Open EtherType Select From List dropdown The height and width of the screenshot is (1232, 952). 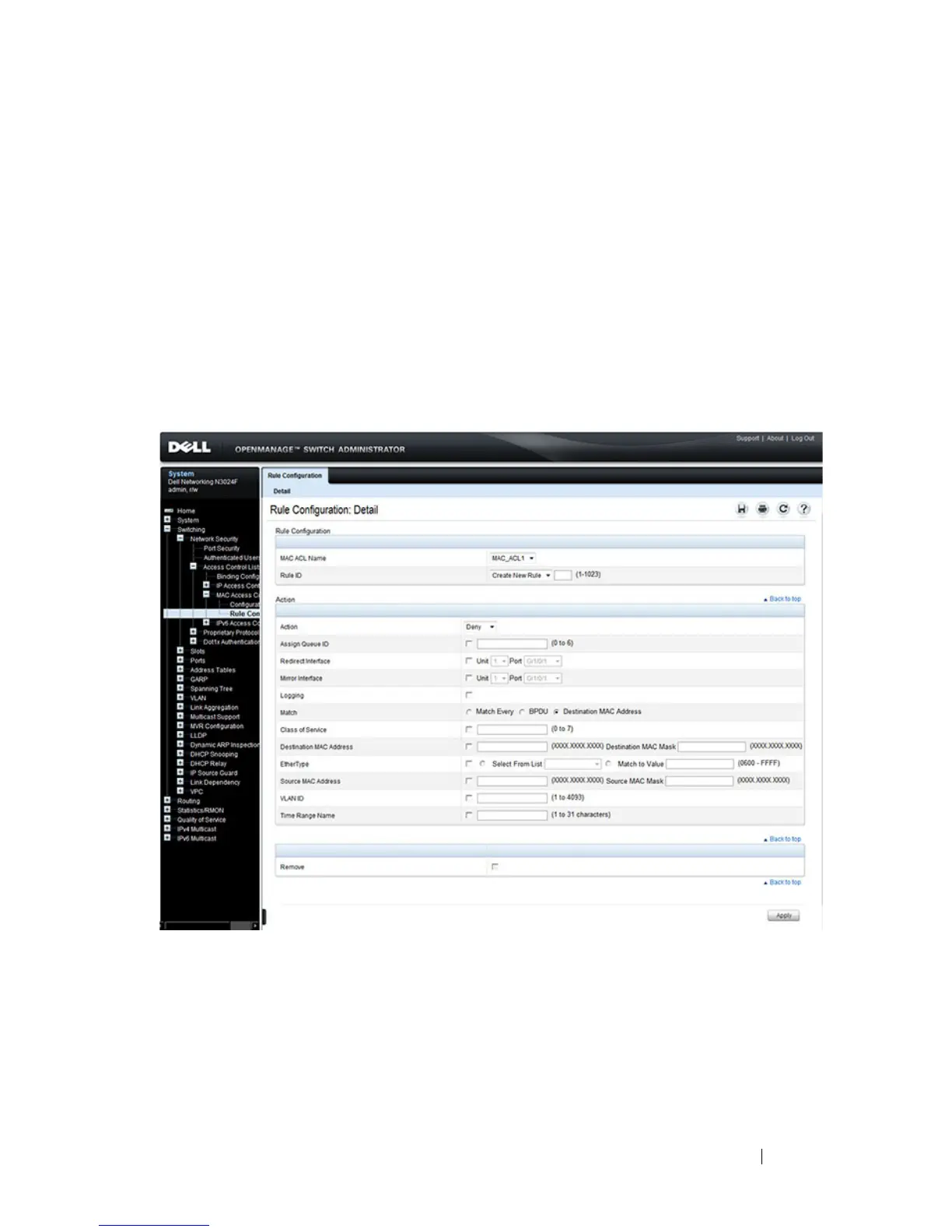pyautogui.click(x=573, y=764)
